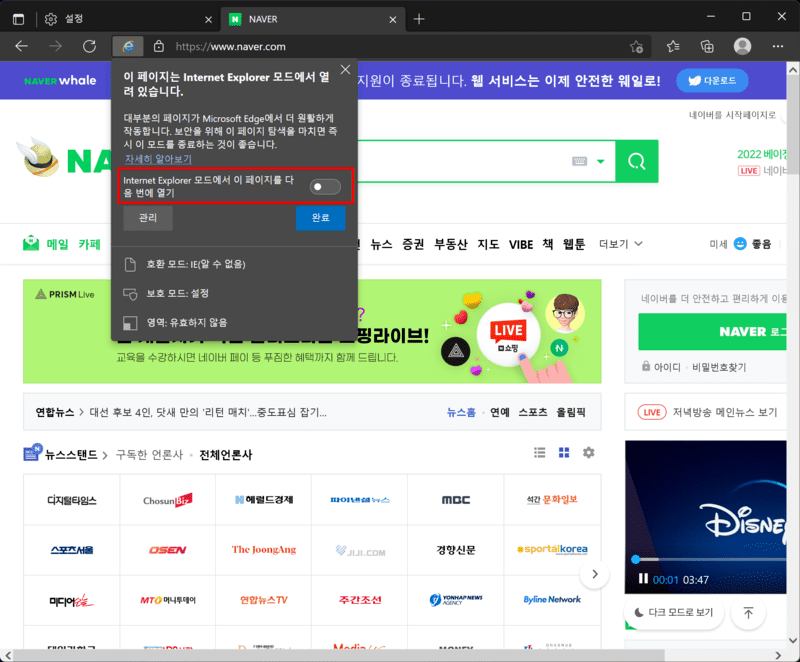This screenshot has height=662, width=800.
Task: Open newsstand settings gear icon
Action: pos(588,452)
